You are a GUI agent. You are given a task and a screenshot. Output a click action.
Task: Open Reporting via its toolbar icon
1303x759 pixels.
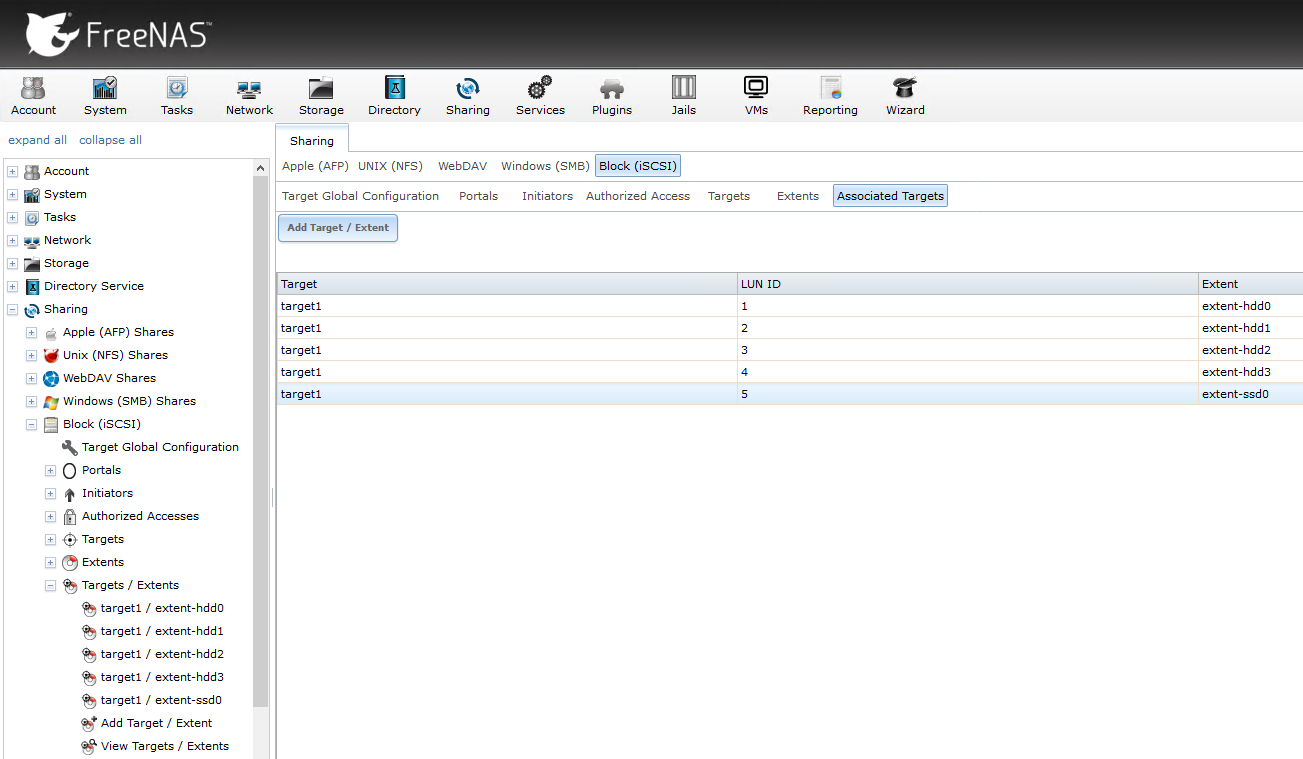(x=830, y=95)
